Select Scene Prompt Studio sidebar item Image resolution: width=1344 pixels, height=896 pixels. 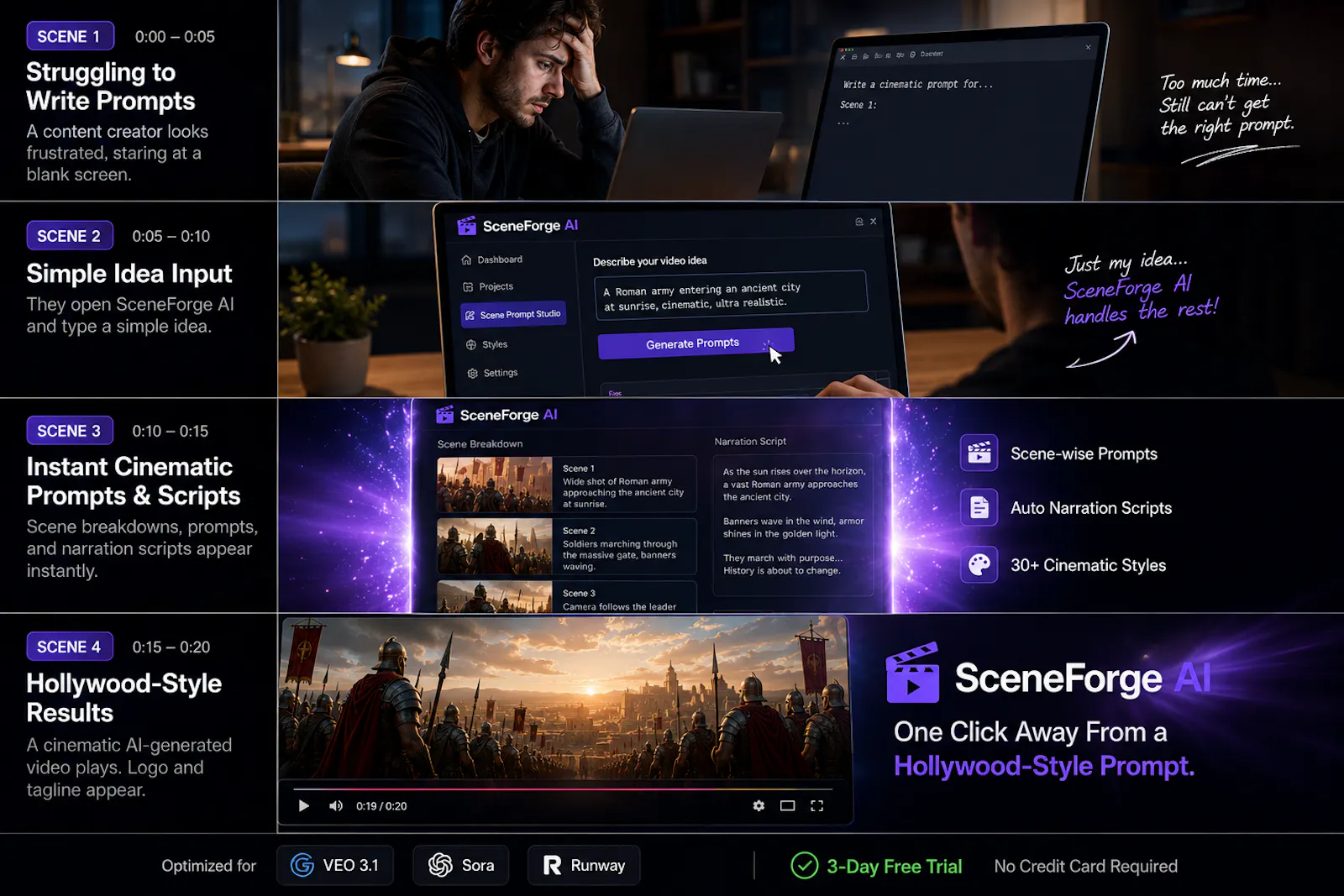pyautogui.click(x=513, y=314)
